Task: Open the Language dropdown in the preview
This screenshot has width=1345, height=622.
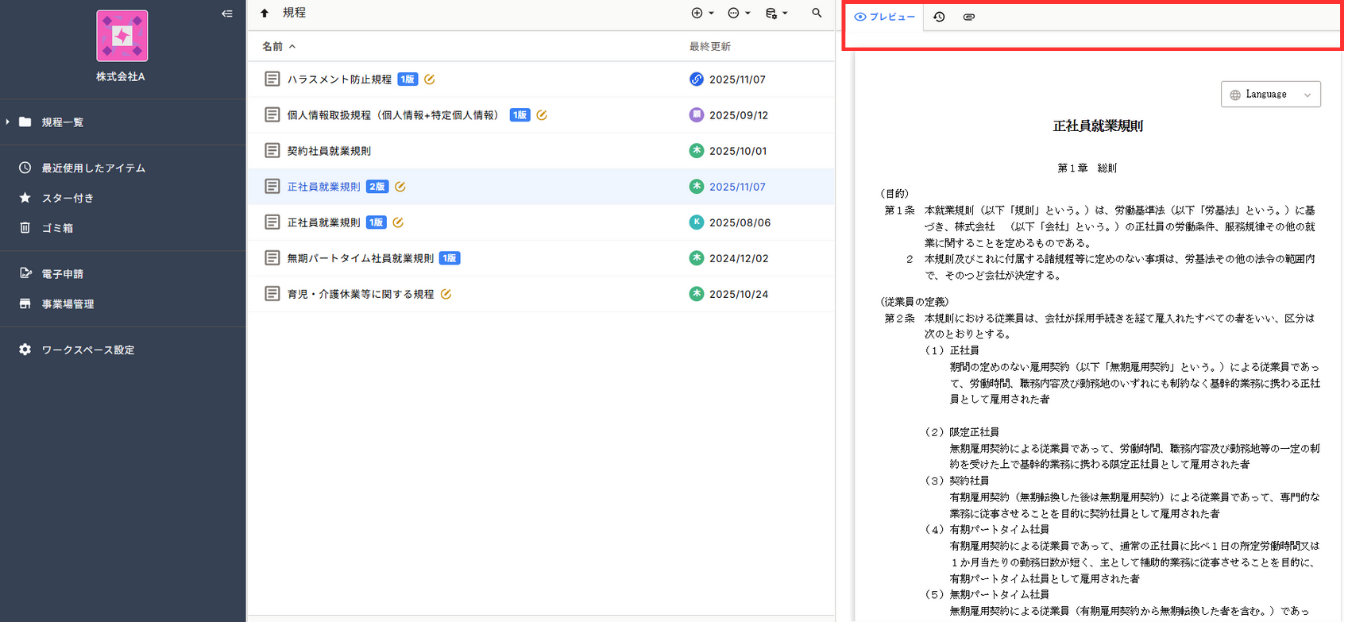Action: coord(1270,94)
